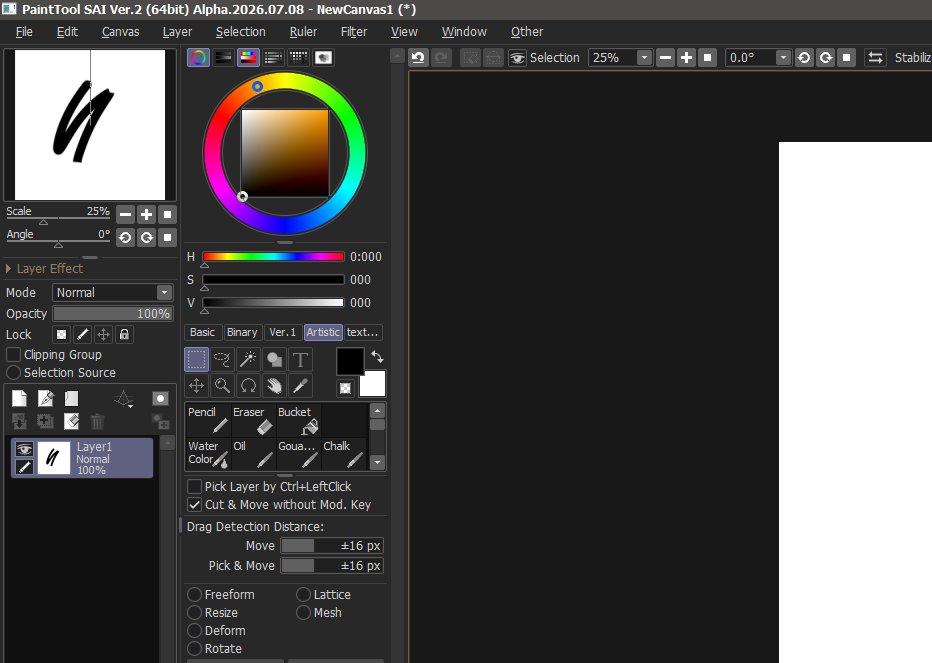Toggle Show Selection eye in toolbar
Viewport: 932px width, 663px height.
[x=517, y=58]
